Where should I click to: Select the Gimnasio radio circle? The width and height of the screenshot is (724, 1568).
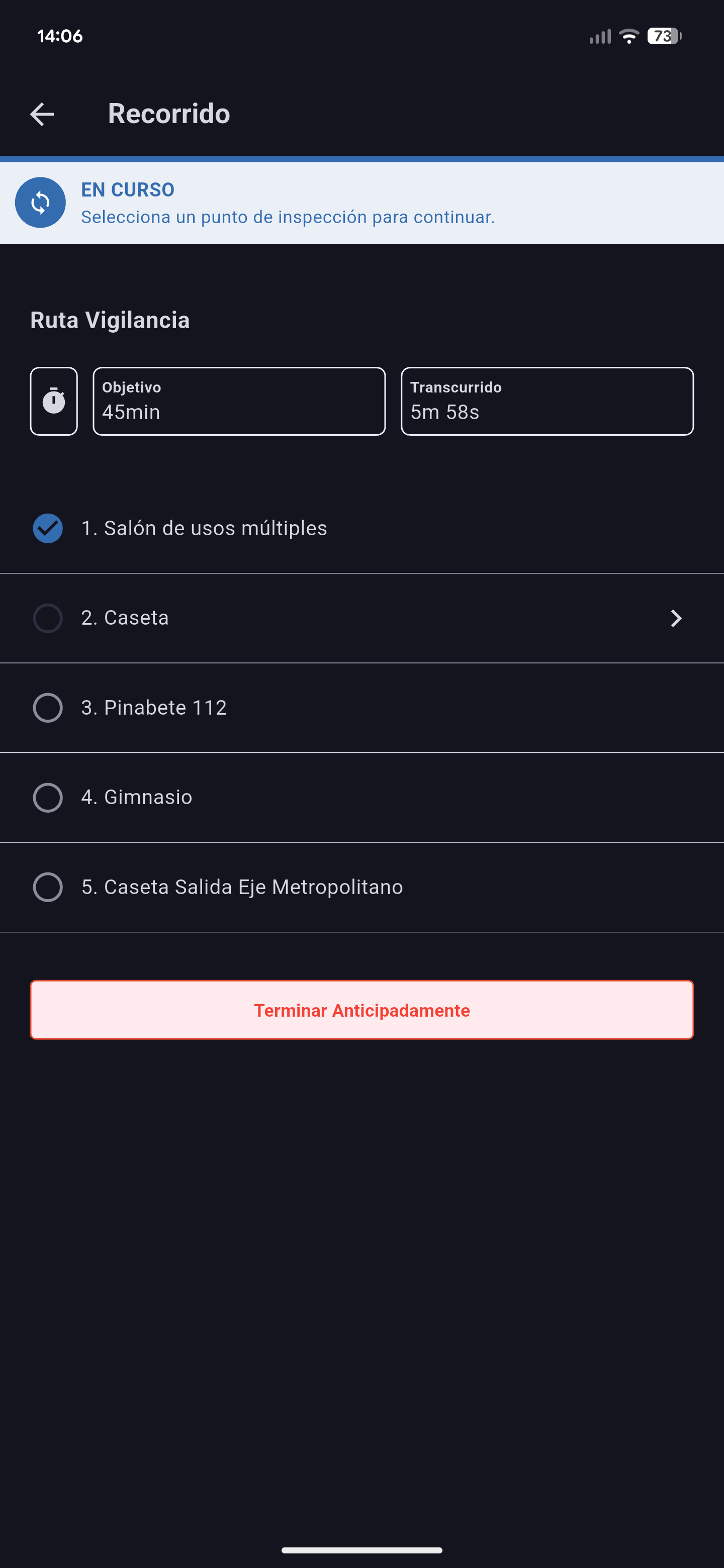[47, 798]
